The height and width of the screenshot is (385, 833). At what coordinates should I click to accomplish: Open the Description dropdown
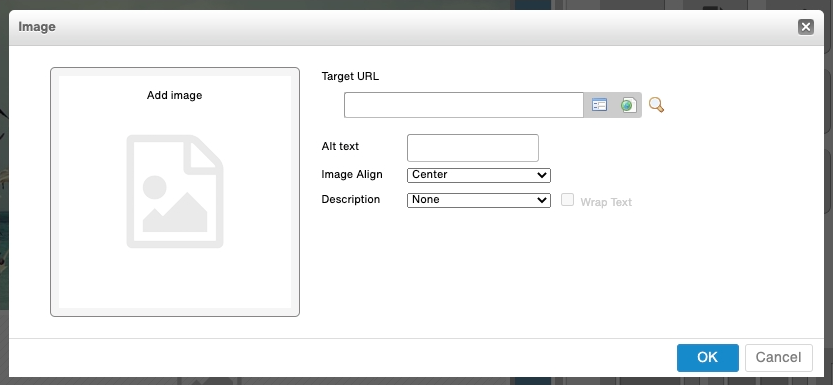tap(479, 200)
